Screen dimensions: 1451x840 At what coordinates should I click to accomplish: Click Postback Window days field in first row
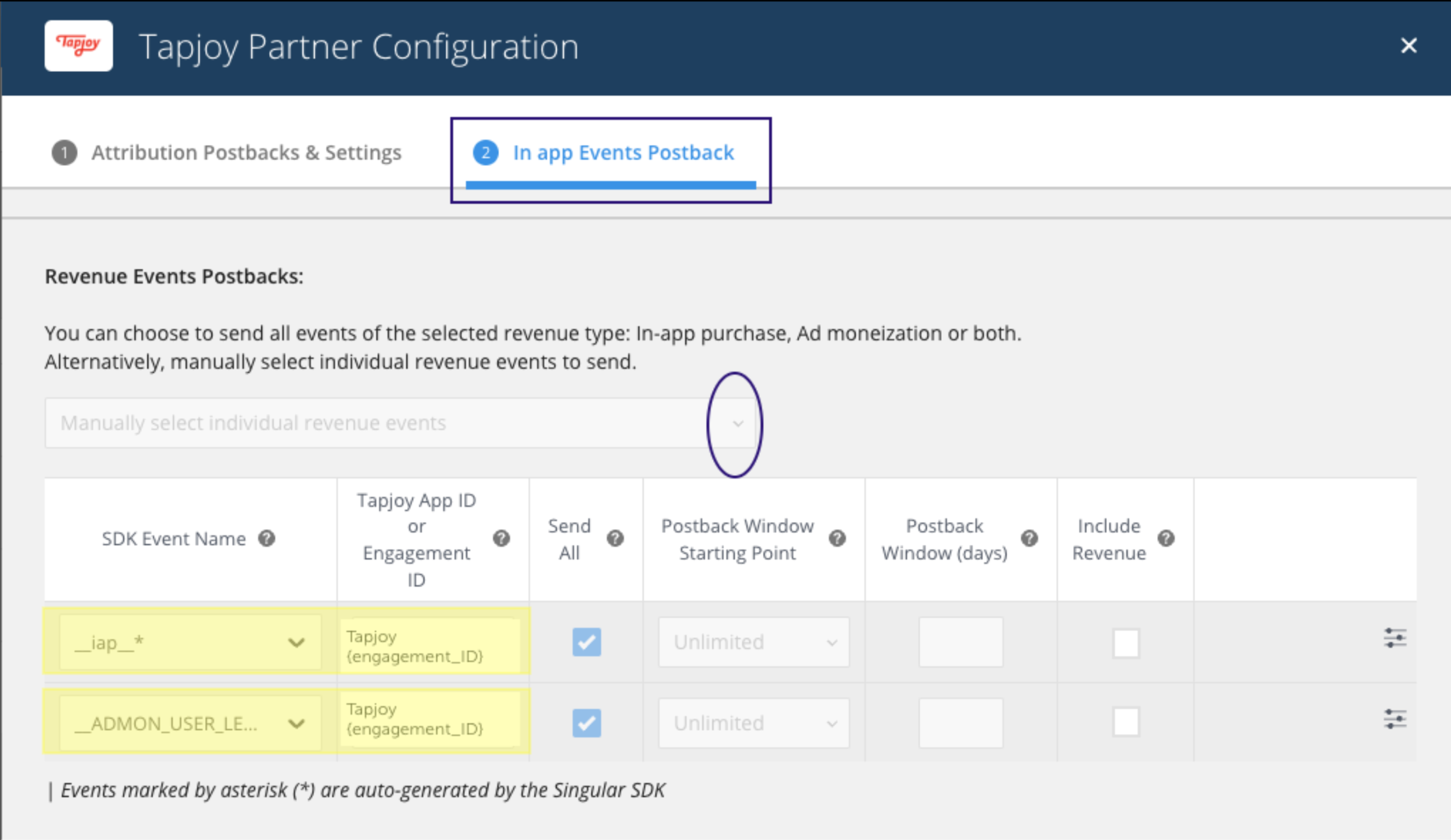coord(961,642)
